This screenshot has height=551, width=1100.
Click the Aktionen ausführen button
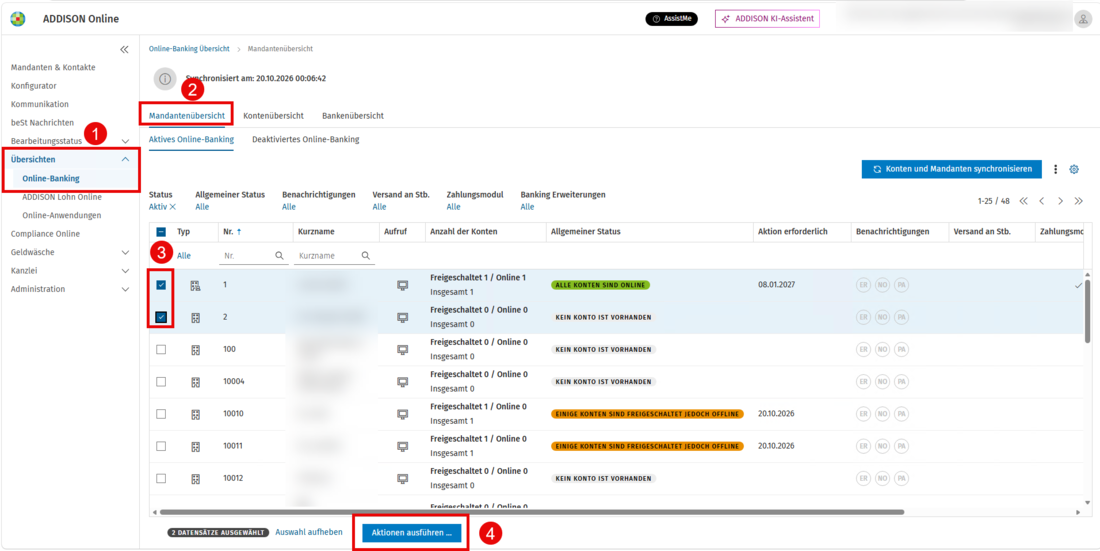(x=412, y=533)
